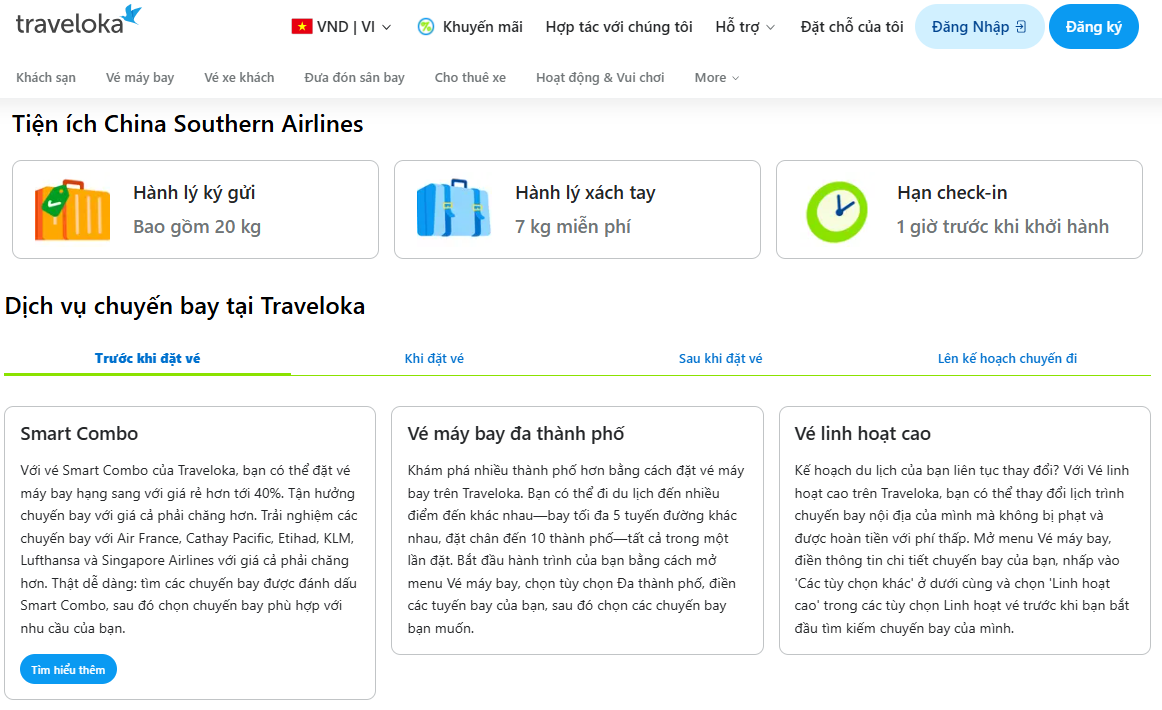1162x710 pixels.
Task: Open Hợp tác với chúng tôi link
Action: click(x=619, y=27)
